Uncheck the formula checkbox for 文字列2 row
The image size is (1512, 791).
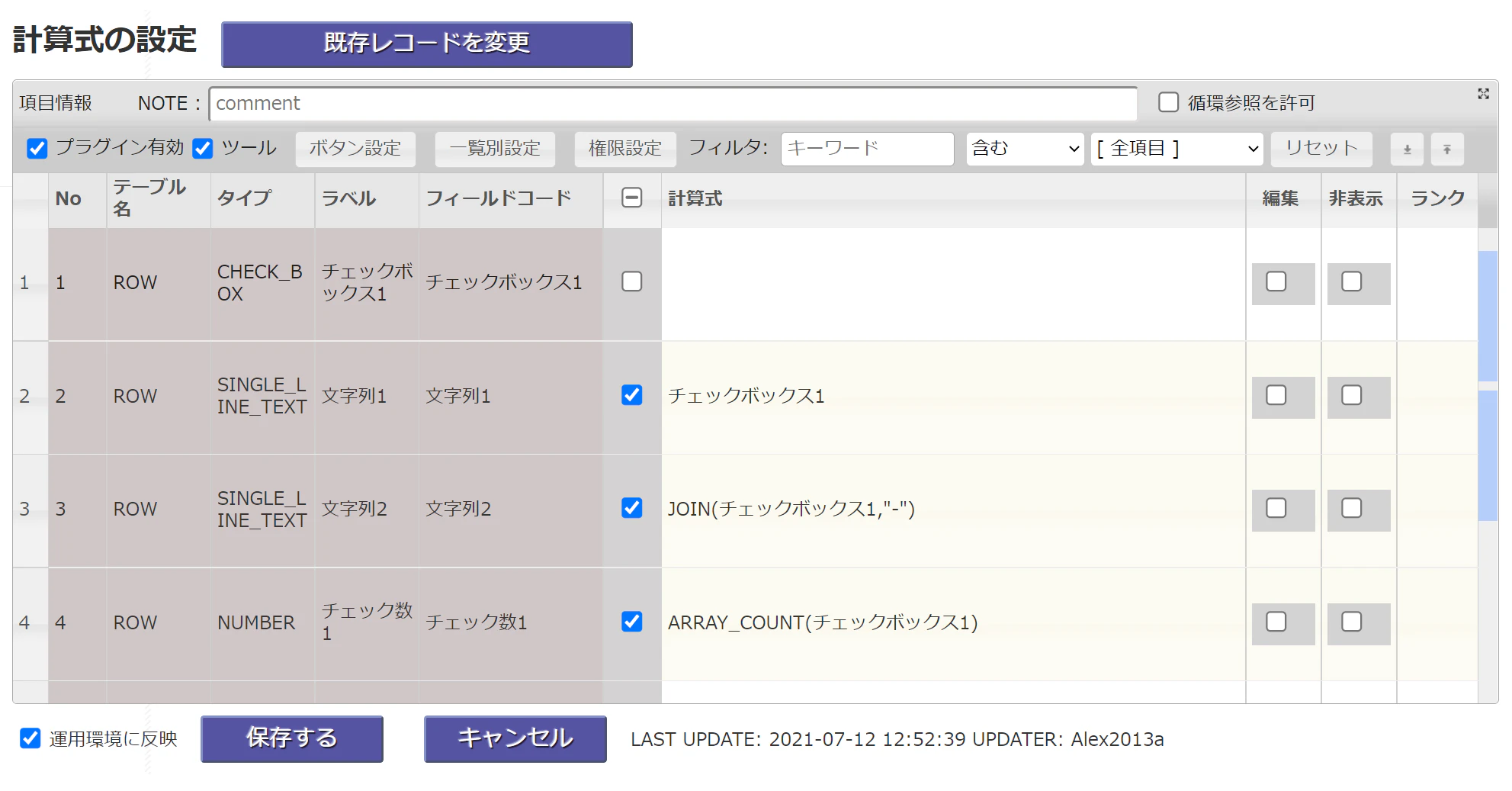[x=632, y=508]
